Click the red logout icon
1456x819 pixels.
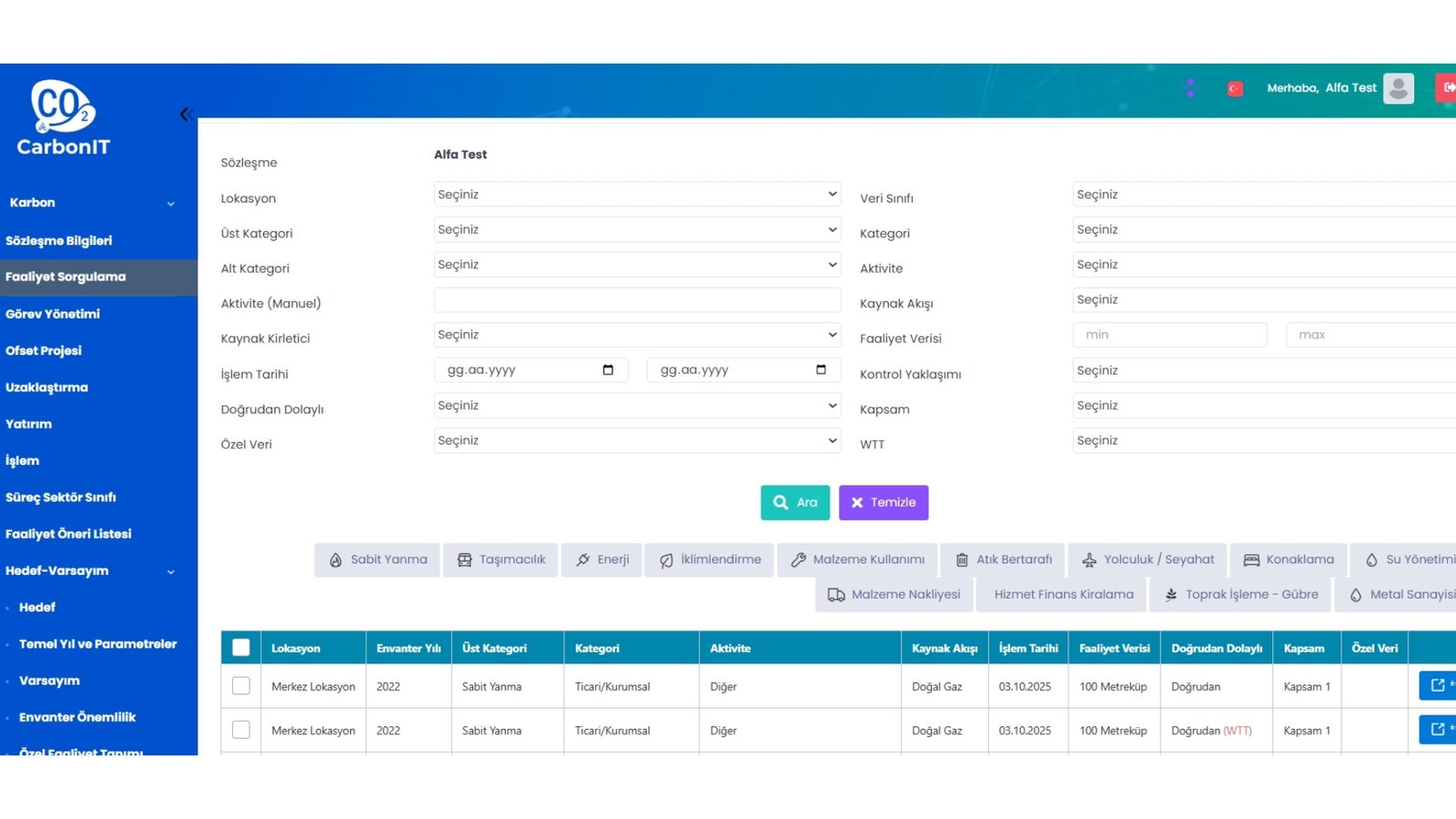click(x=1447, y=88)
